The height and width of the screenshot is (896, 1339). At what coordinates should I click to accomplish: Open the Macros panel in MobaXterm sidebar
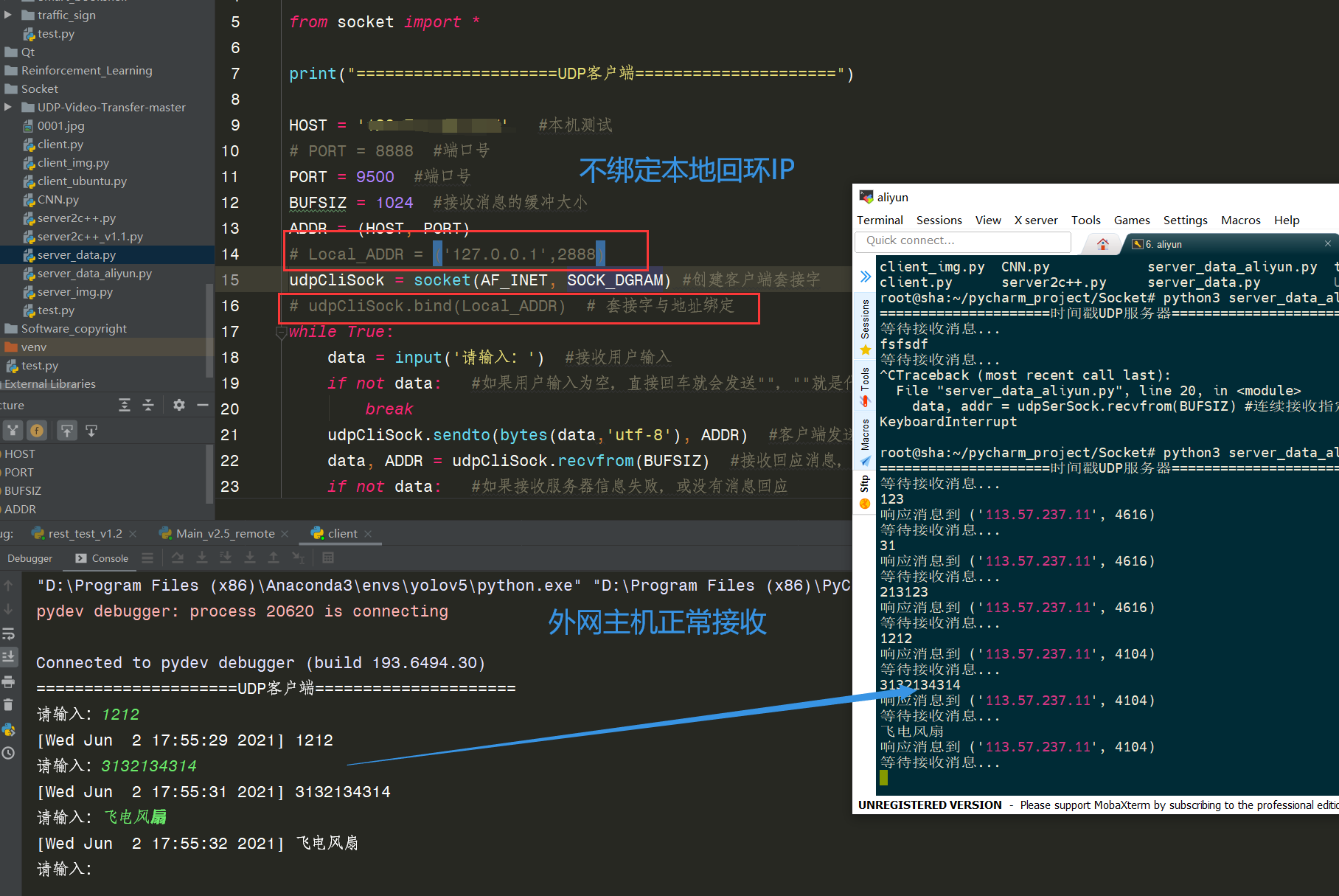(x=864, y=435)
